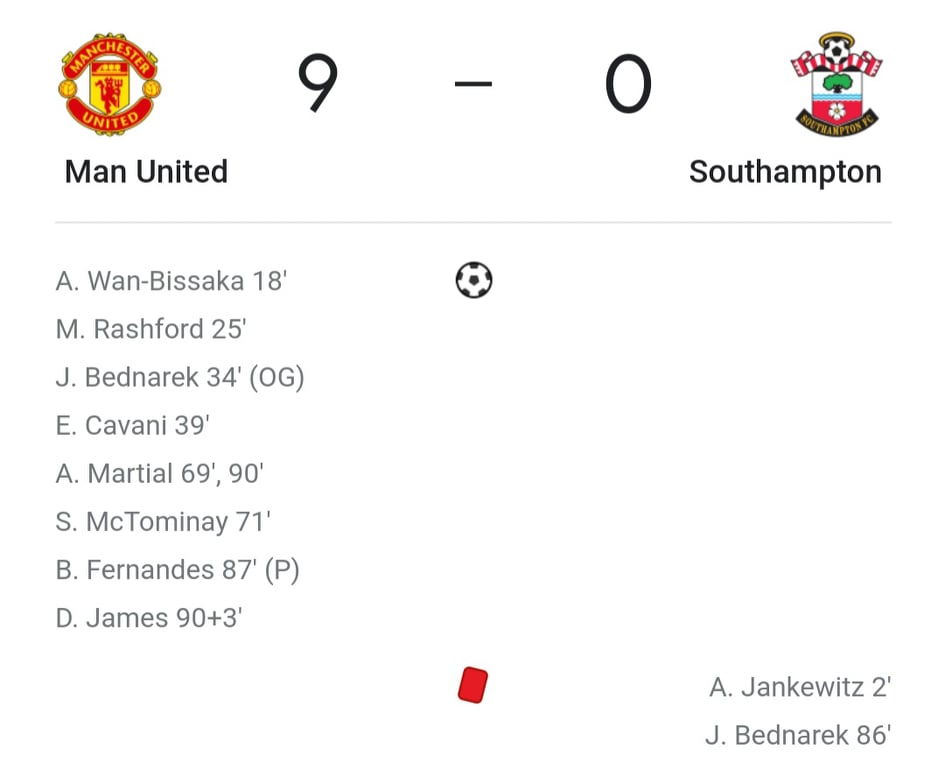Image resolution: width=945 pixels, height=759 pixels.
Task: Click the Southampton FC crest logo
Action: click(x=837, y=84)
